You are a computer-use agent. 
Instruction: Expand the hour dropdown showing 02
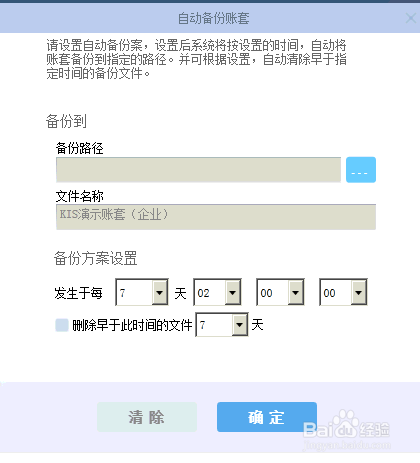coord(232,292)
